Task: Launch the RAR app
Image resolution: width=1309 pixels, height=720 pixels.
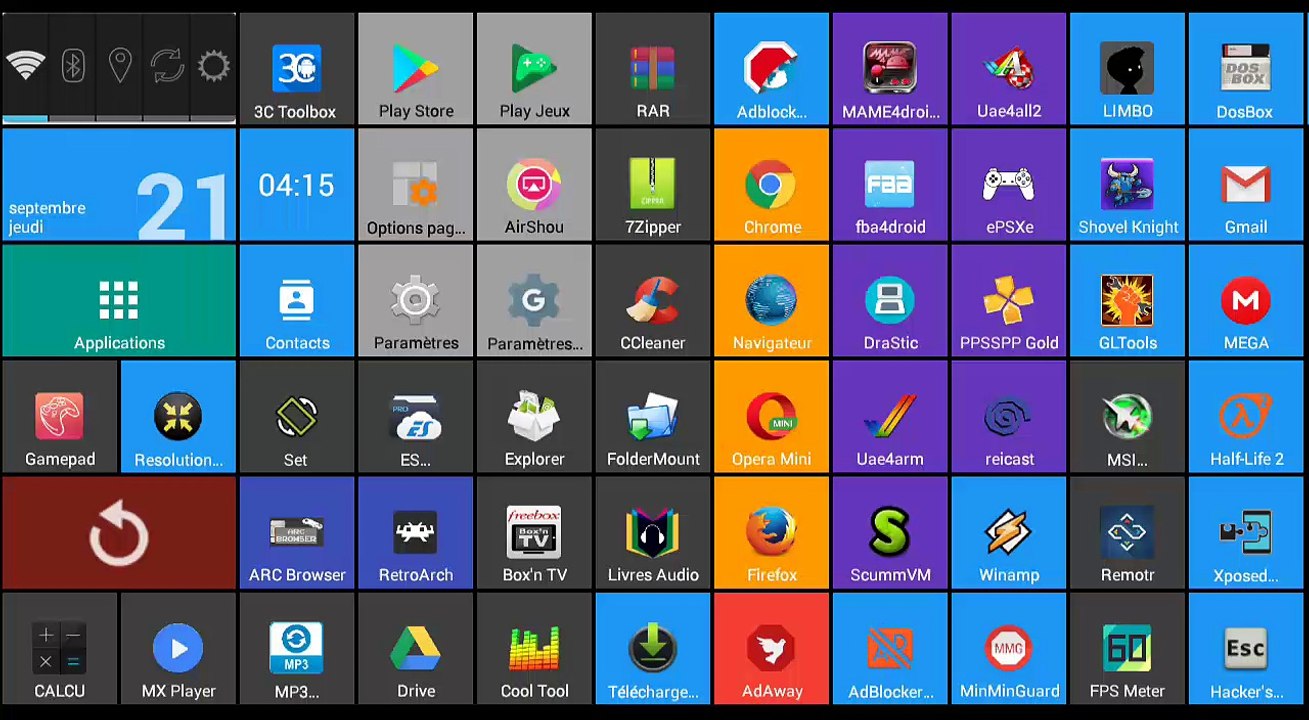Action: (x=653, y=69)
